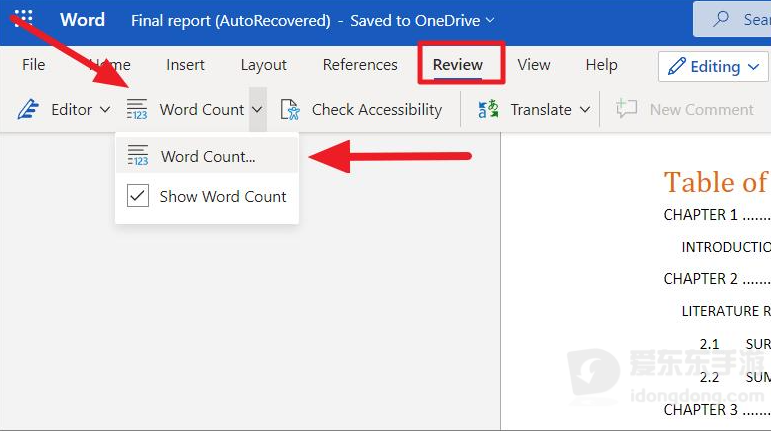
Task: Click the search magnifier icon
Action: (721, 19)
